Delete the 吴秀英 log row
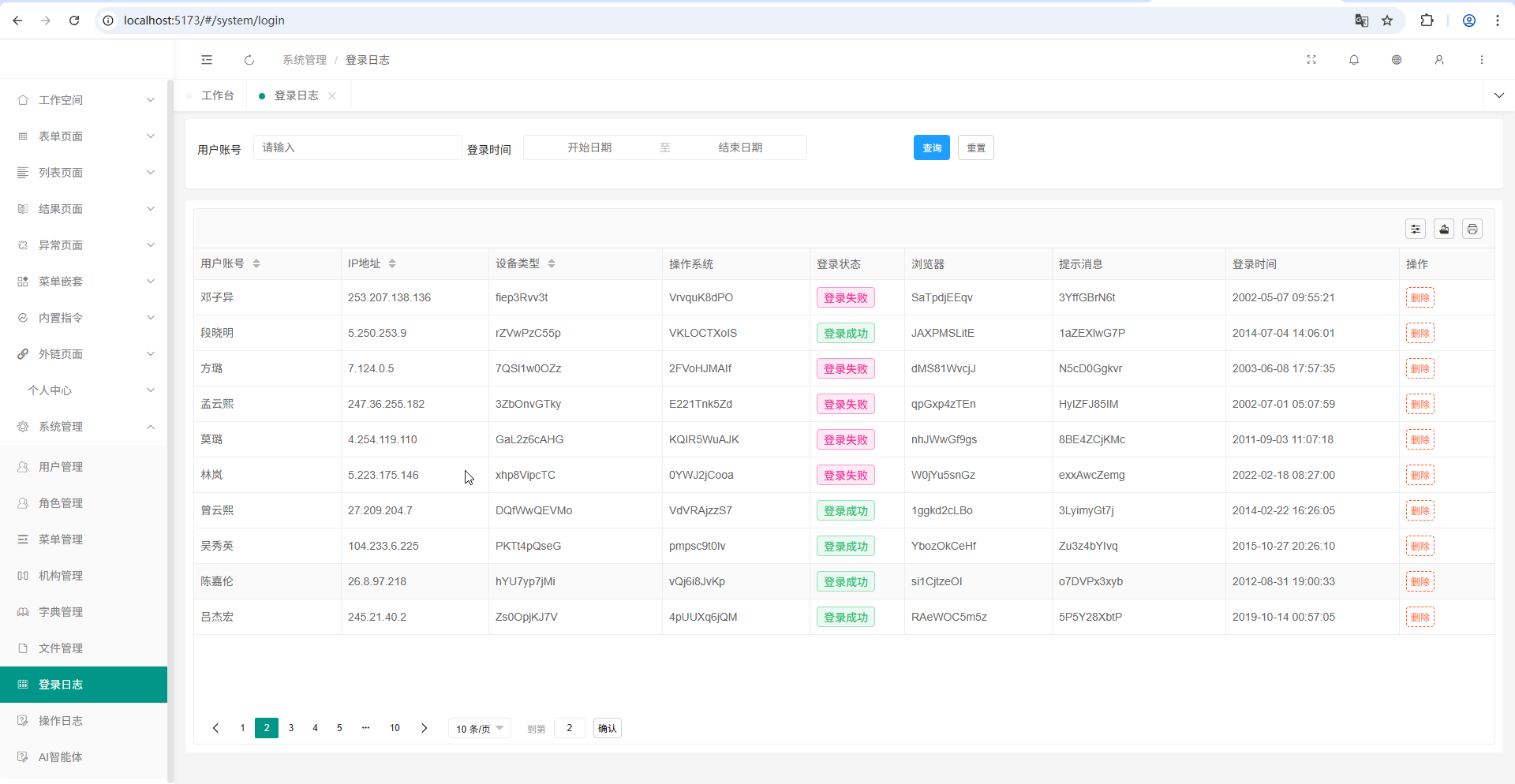Viewport: 1515px width, 784px height. pyautogui.click(x=1420, y=546)
